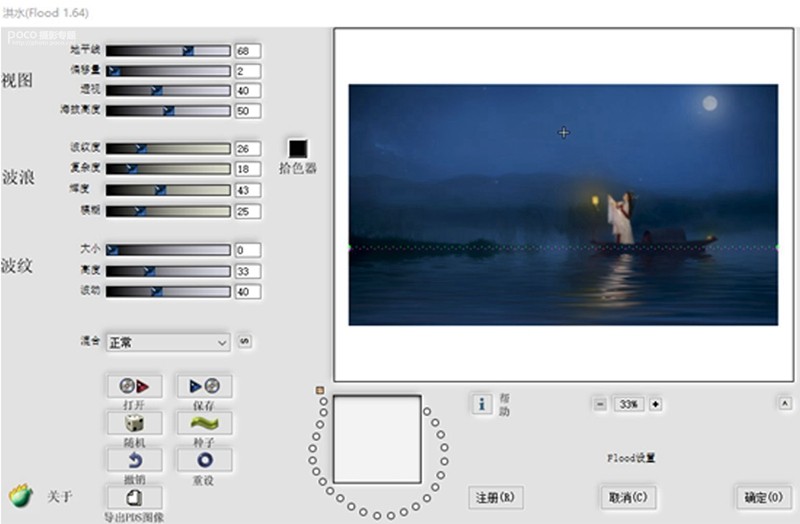Zoom out preview with minus button
This screenshot has height=524, width=800.
(x=601, y=404)
